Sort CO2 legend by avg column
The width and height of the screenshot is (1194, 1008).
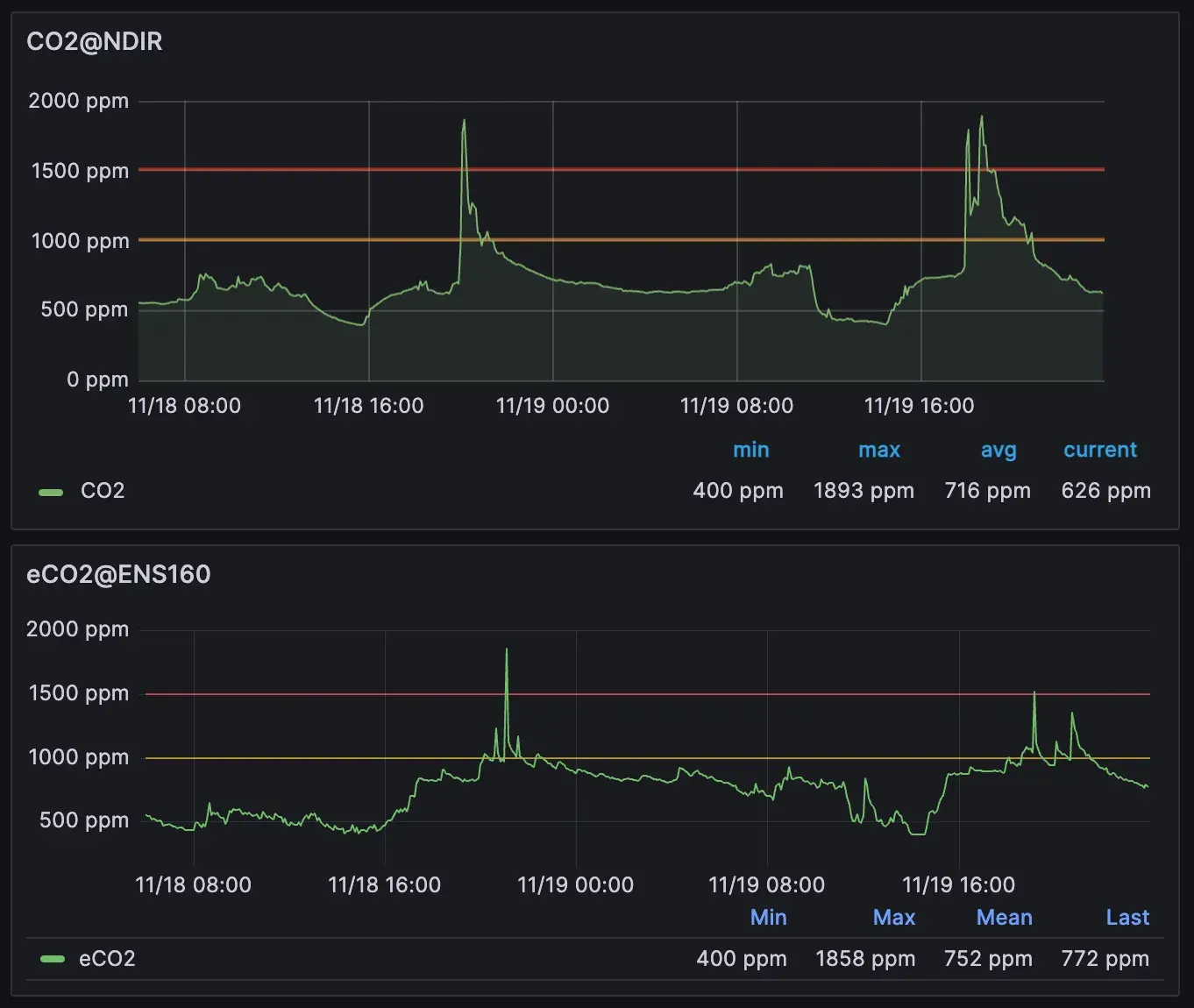tap(998, 451)
